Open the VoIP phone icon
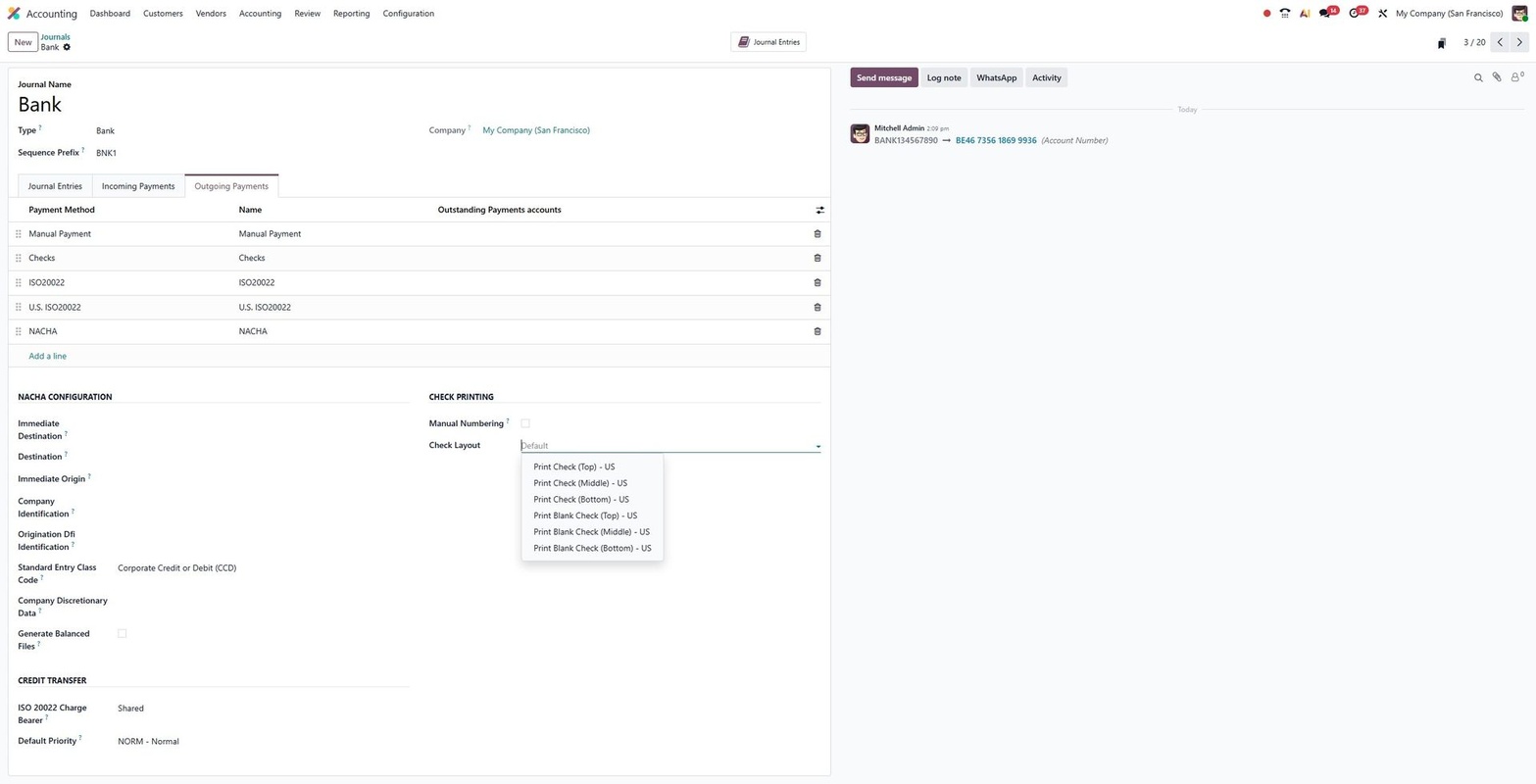The height and width of the screenshot is (784, 1536). point(1285,14)
